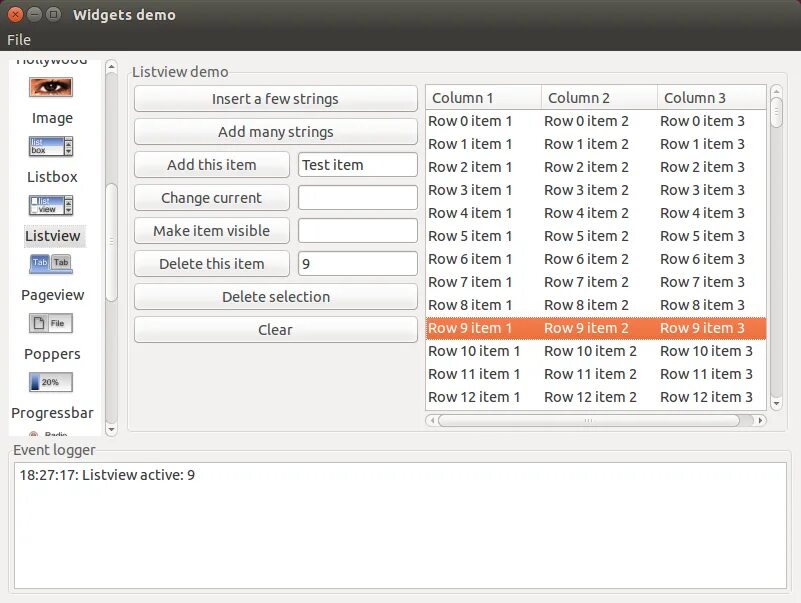Image resolution: width=801 pixels, height=603 pixels.
Task: Sort by Column 3 header
Action: tap(712, 98)
